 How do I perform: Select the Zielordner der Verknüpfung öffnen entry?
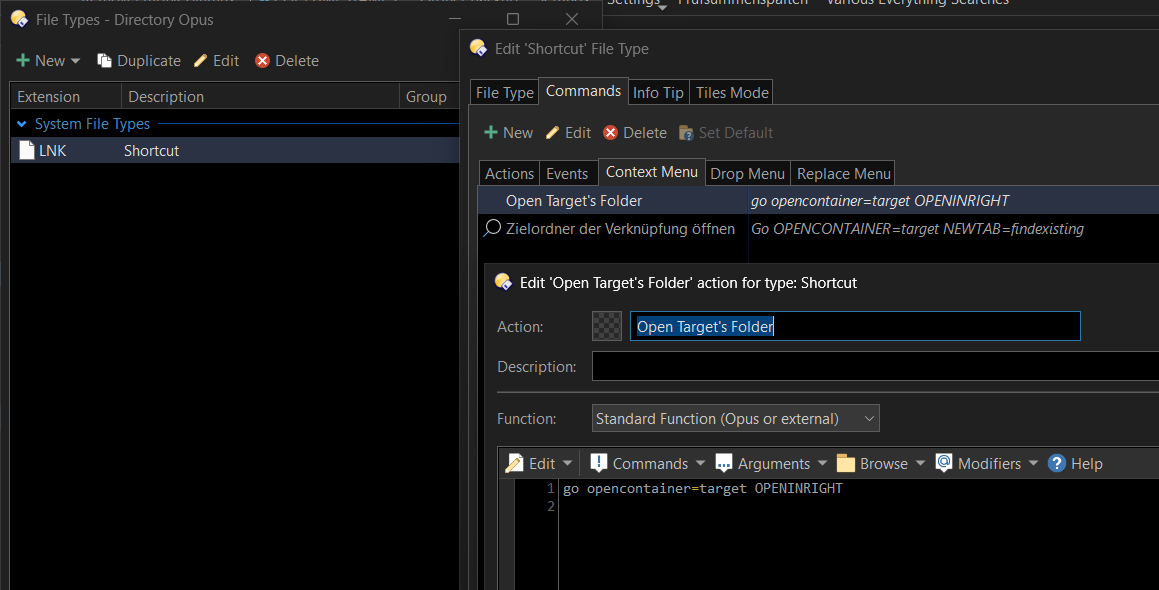point(620,229)
